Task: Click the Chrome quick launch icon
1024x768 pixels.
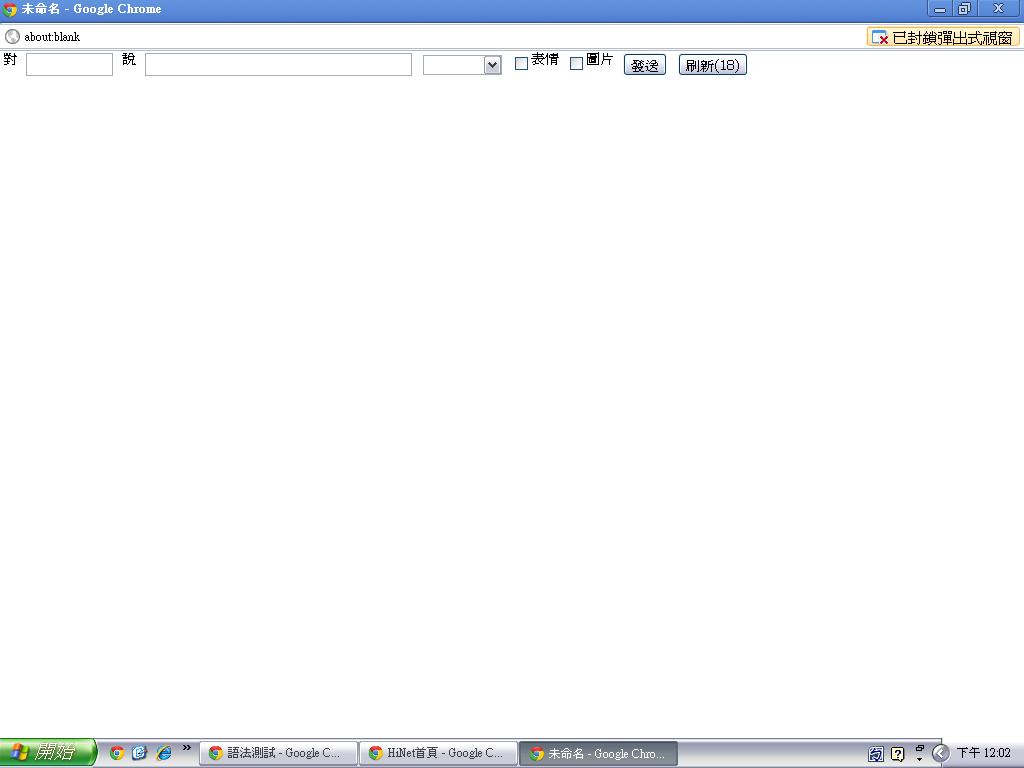Action: tap(117, 753)
